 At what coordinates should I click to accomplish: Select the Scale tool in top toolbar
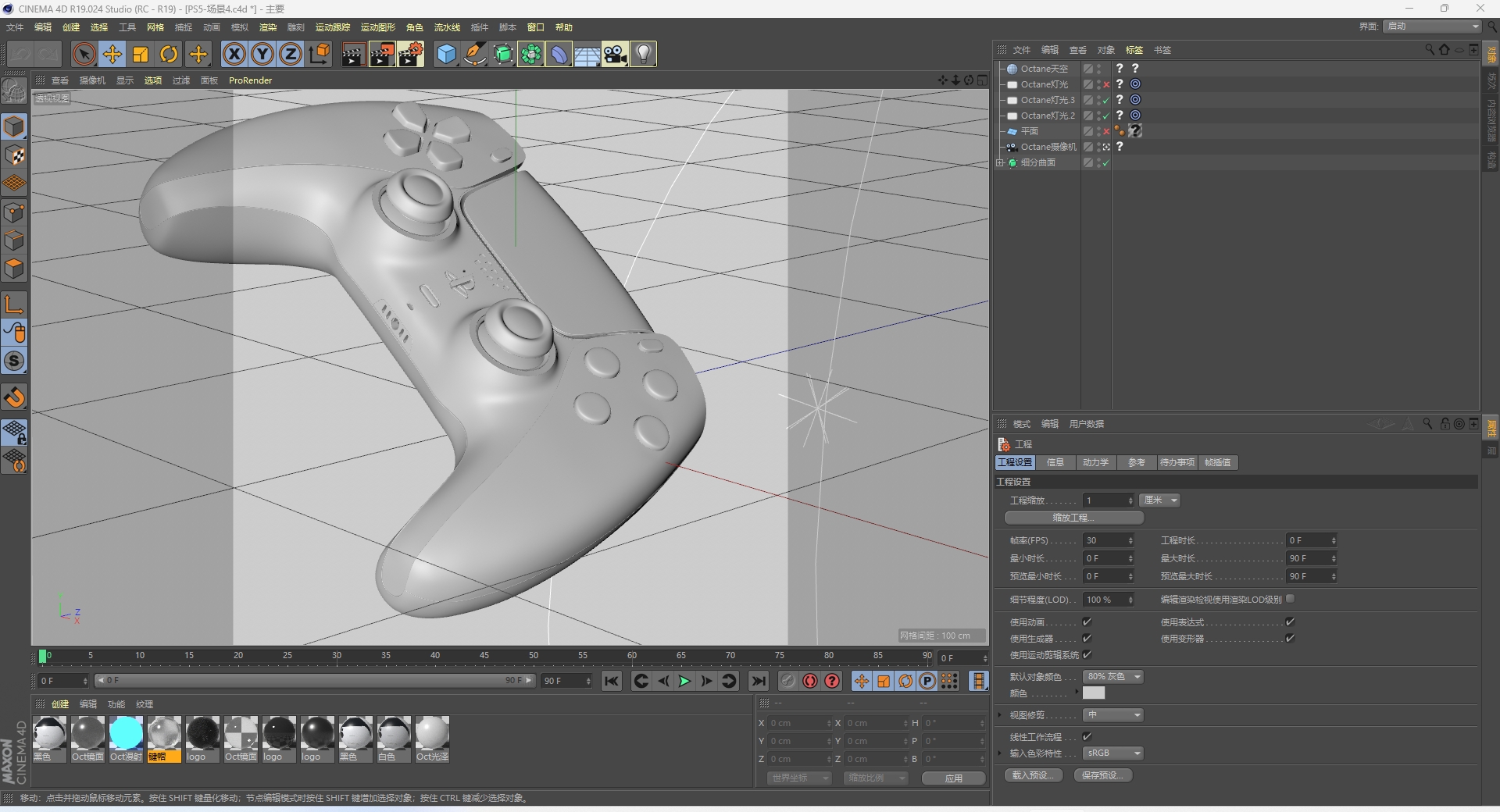click(x=141, y=54)
